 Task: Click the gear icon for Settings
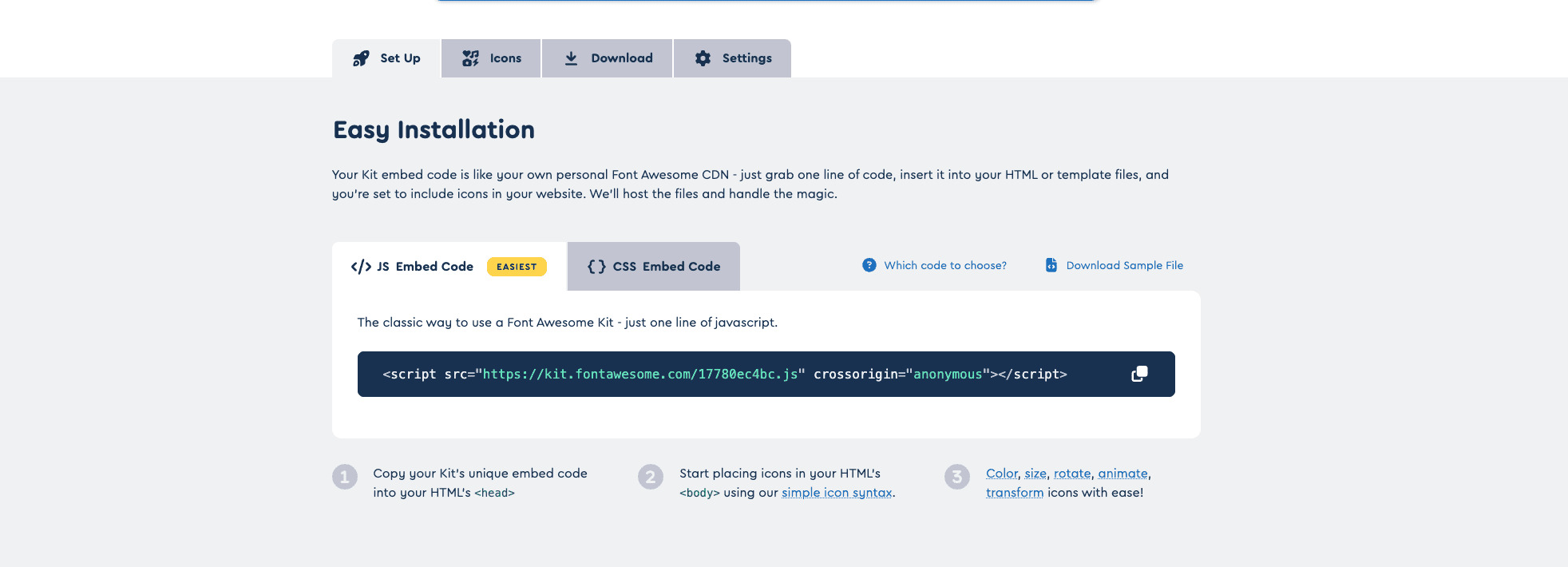pyautogui.click(x=703, y=58)
